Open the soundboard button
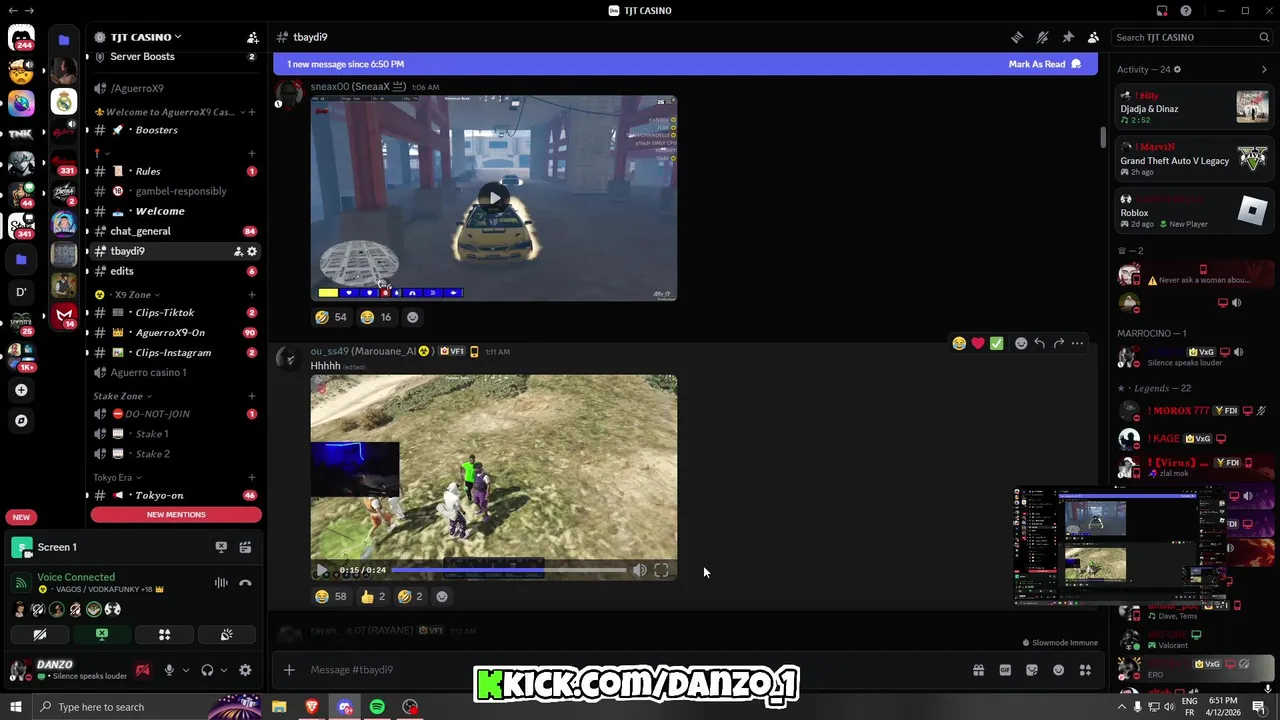 [226, 635]
